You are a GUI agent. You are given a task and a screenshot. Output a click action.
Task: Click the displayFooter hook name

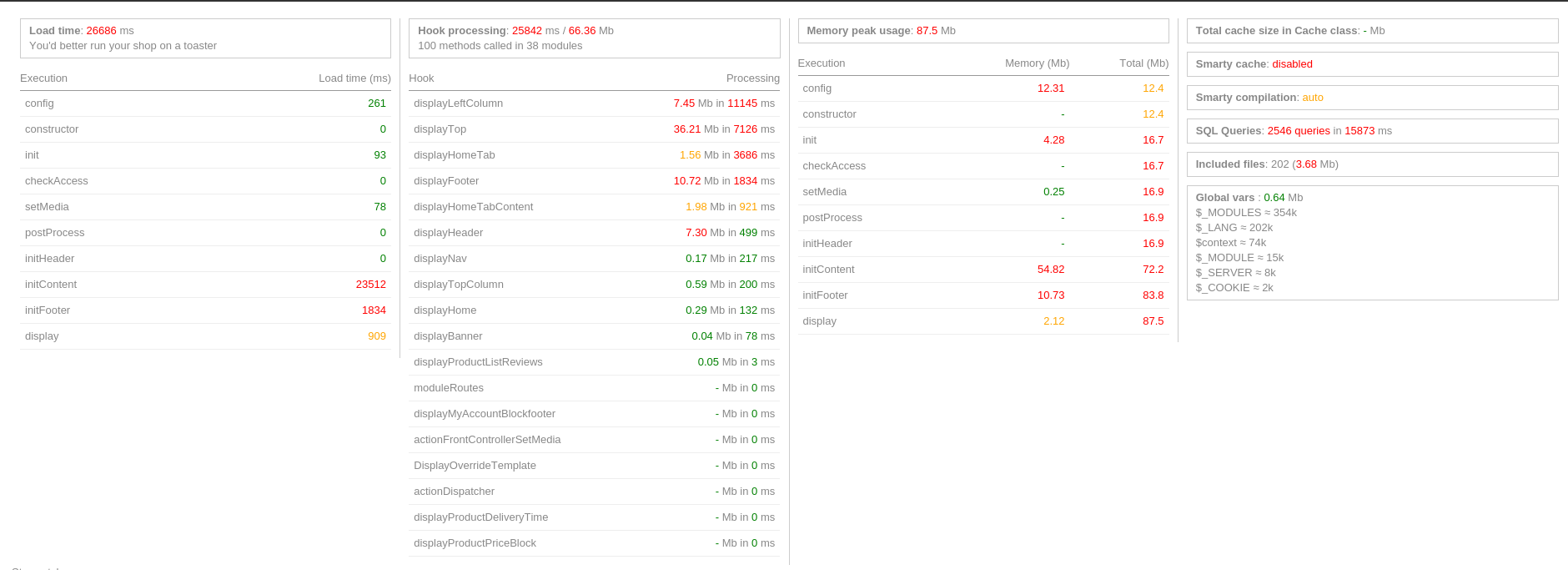point(446,181)
